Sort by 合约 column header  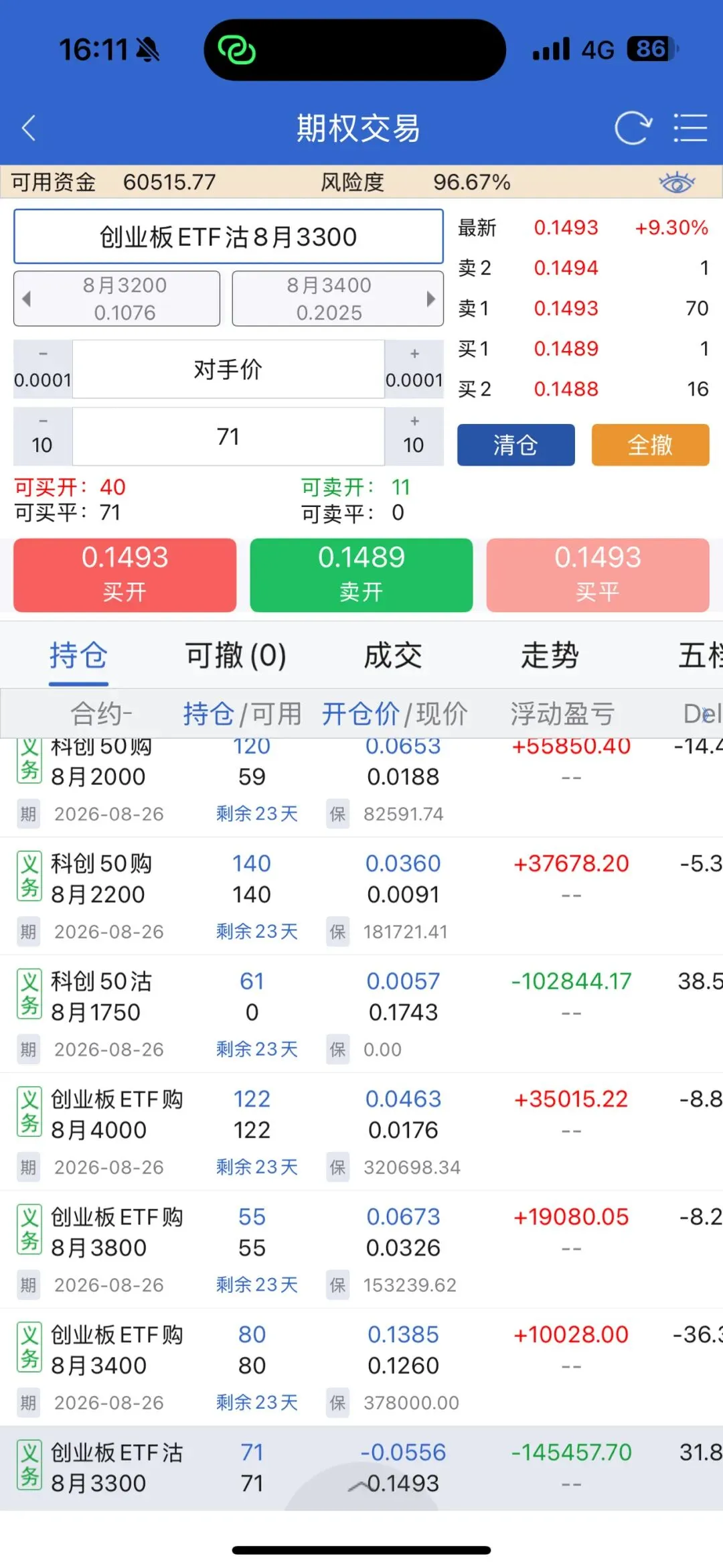pyautogui.click(x=102, y=713)
